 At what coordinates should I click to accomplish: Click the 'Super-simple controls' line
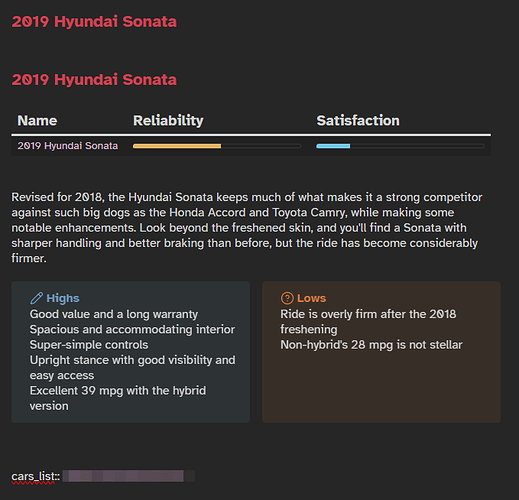pos(89,345)
